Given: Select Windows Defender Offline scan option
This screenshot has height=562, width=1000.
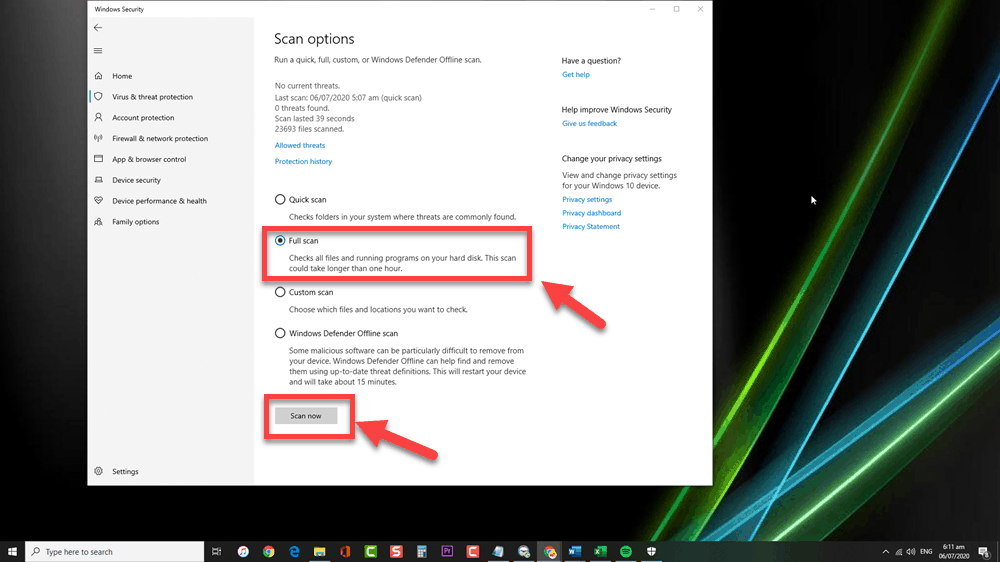Looking at the screenshot, I should pos(280,333).
